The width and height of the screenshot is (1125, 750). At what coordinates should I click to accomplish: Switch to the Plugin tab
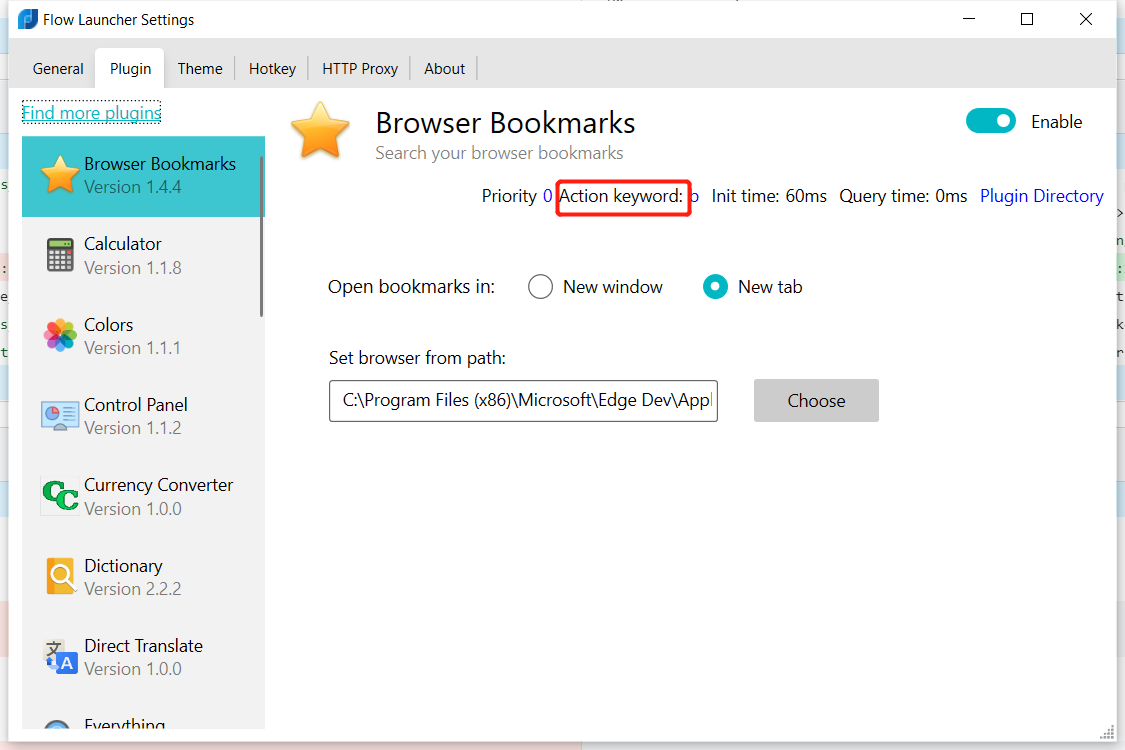pos(131,69)
